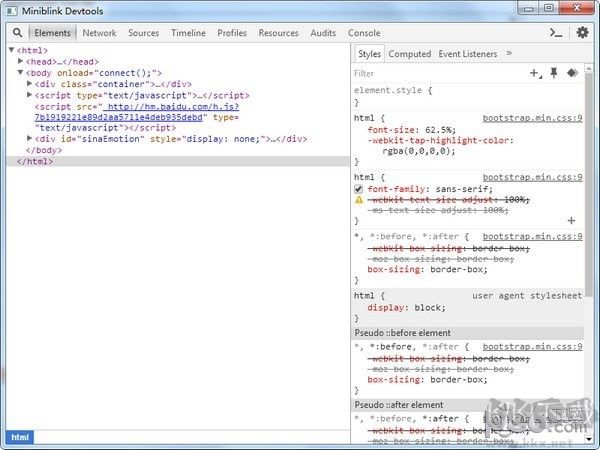Screen dimensions: 600x450
Task: Collapse the body element node
Action: [x=21, y=73]
